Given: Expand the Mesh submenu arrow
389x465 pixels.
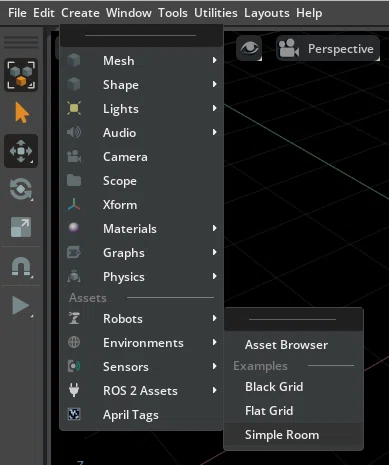Looking at the screenshot, I should pyautogui.click(x=215, y=60).
